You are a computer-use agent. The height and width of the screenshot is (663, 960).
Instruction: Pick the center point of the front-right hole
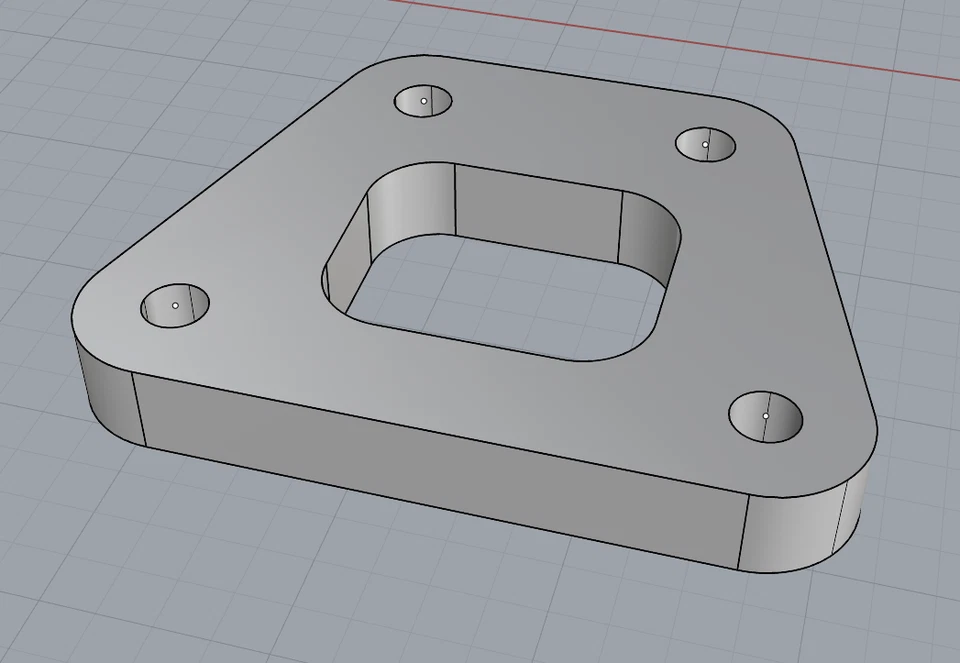(765, 416)
